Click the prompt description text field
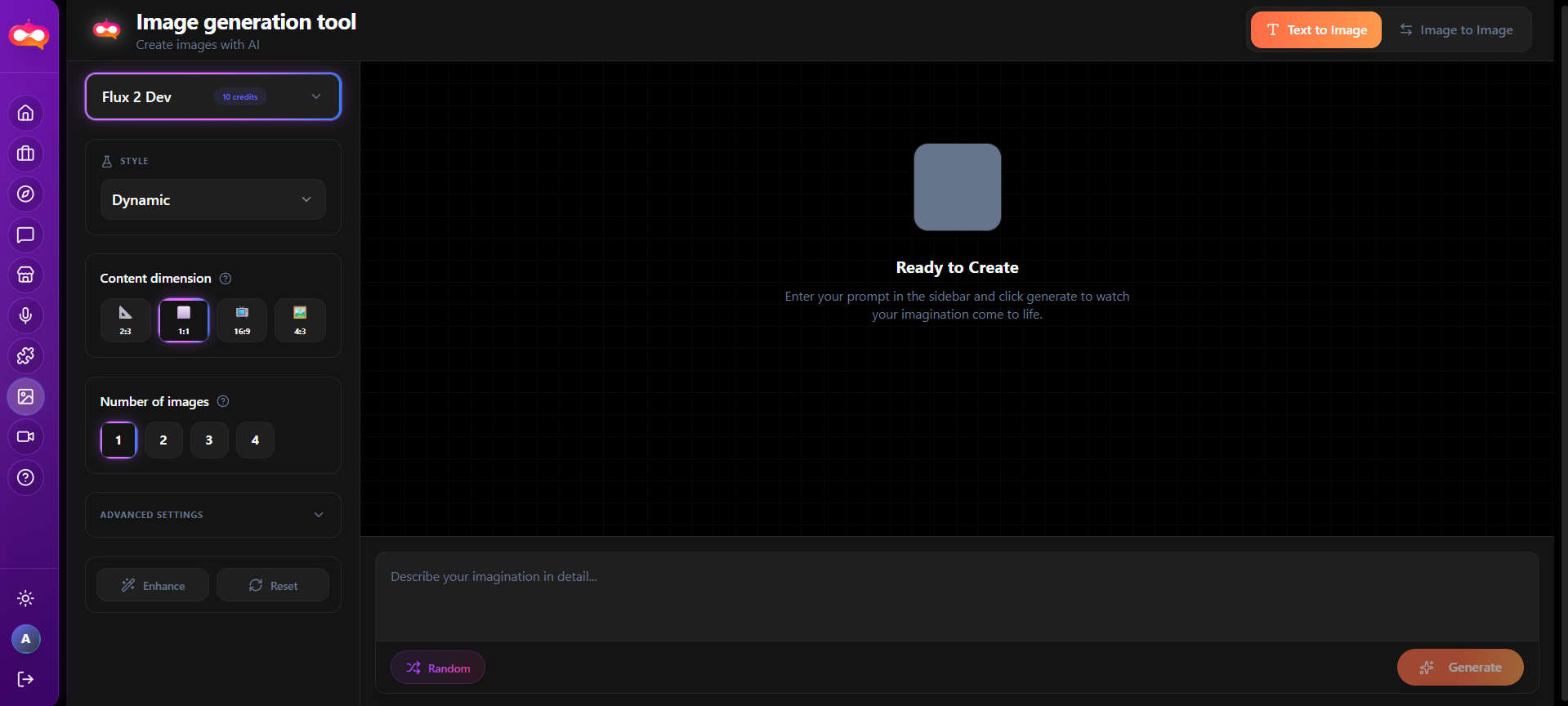 coord(957,597)
